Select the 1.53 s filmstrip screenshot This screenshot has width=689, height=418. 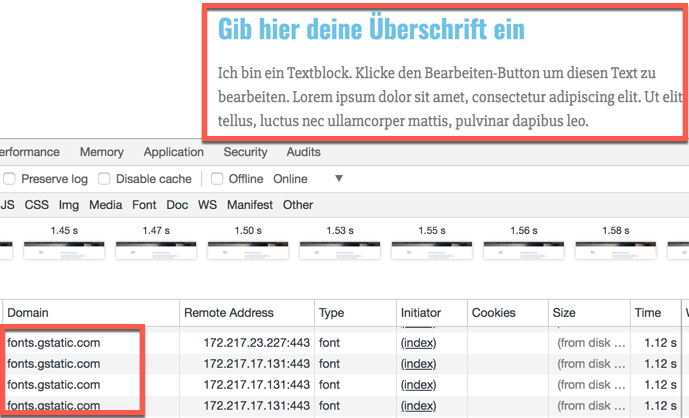340,250
